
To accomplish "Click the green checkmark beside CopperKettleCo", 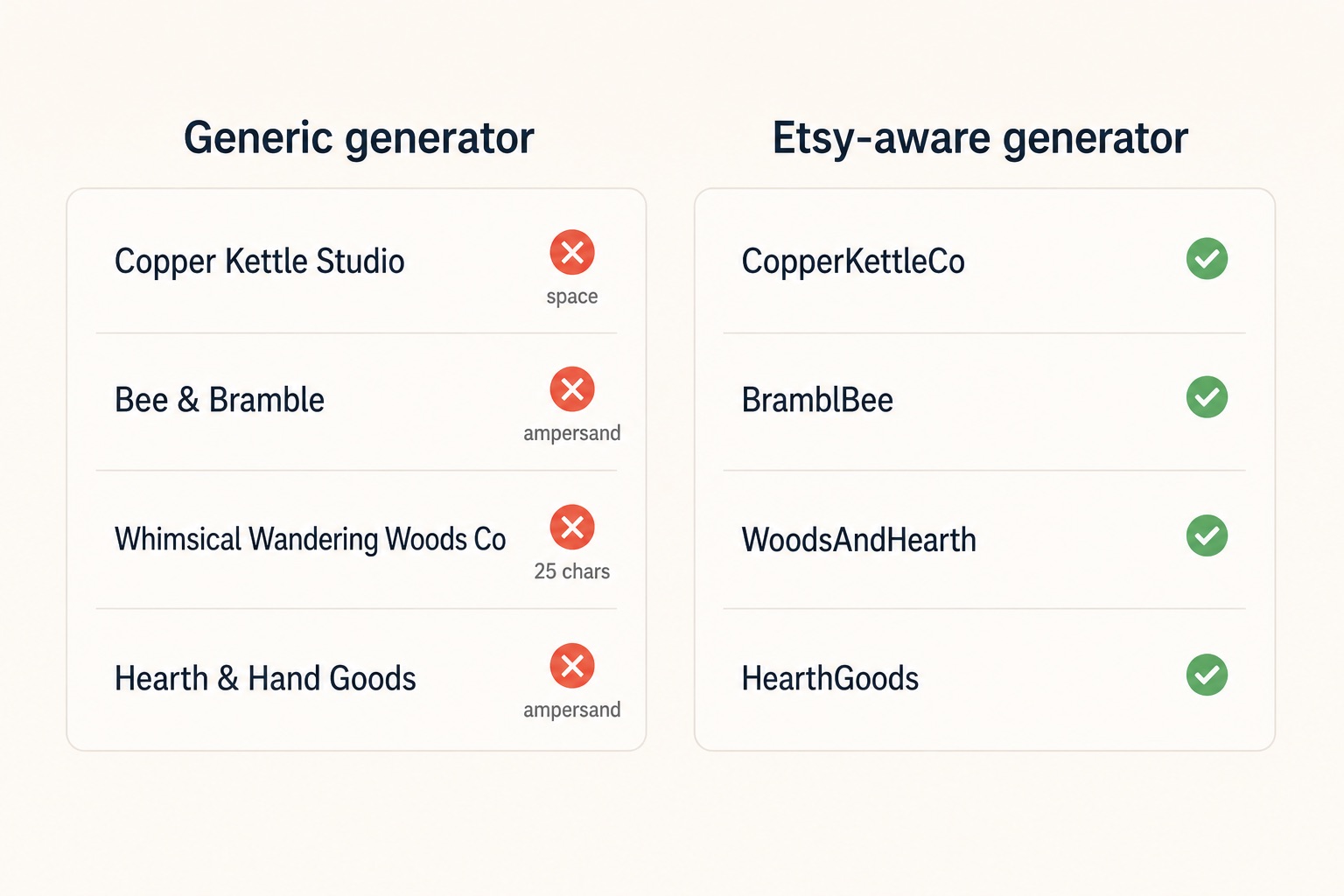I will pos(1207,259).
